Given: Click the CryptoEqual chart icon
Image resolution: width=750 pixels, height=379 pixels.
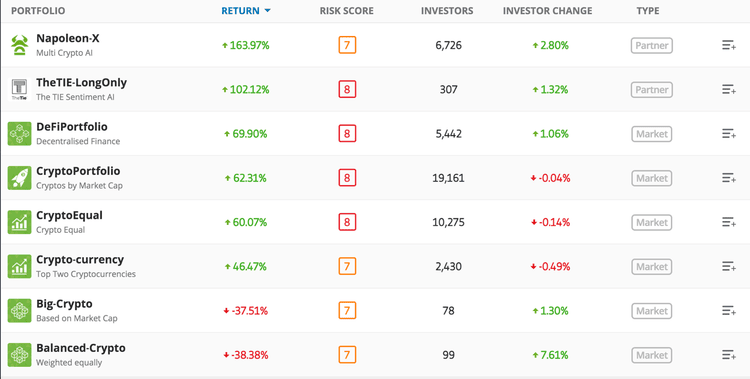Looking at the screenshot, I should pyautogui.click(x=20, y=223).
